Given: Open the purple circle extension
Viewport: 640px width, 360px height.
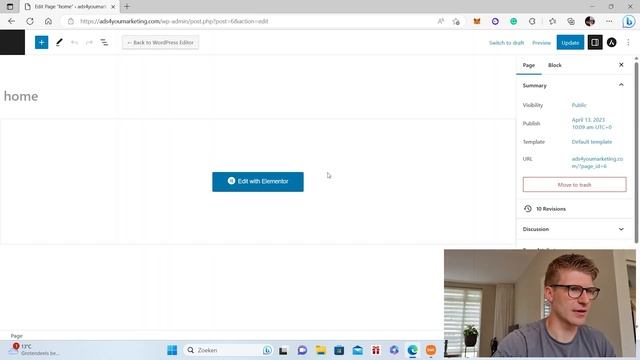Looking at the screenshot, I should (x=495, y=21).
